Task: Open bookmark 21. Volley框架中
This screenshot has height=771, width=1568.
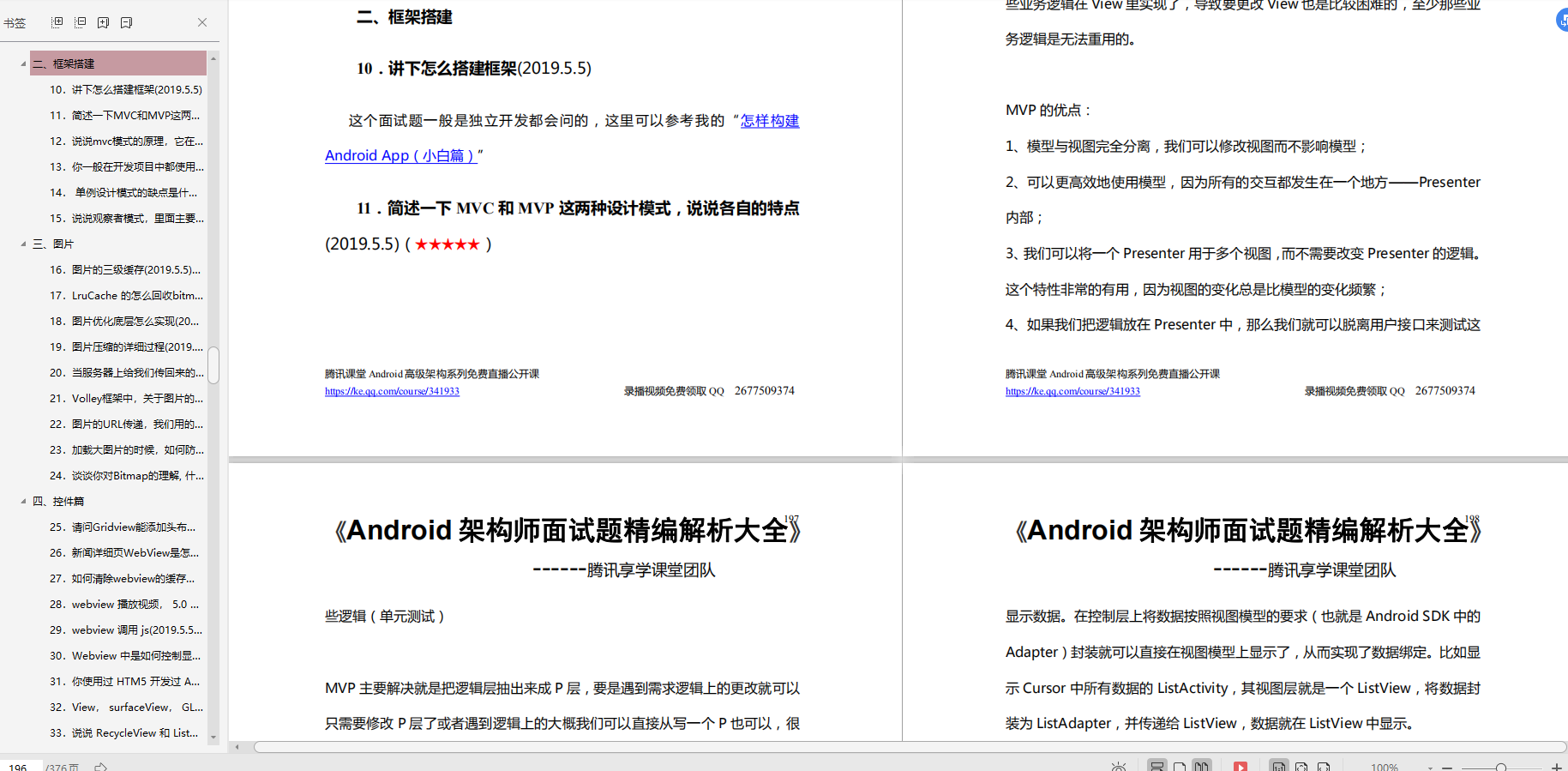Action: (126, 398)
